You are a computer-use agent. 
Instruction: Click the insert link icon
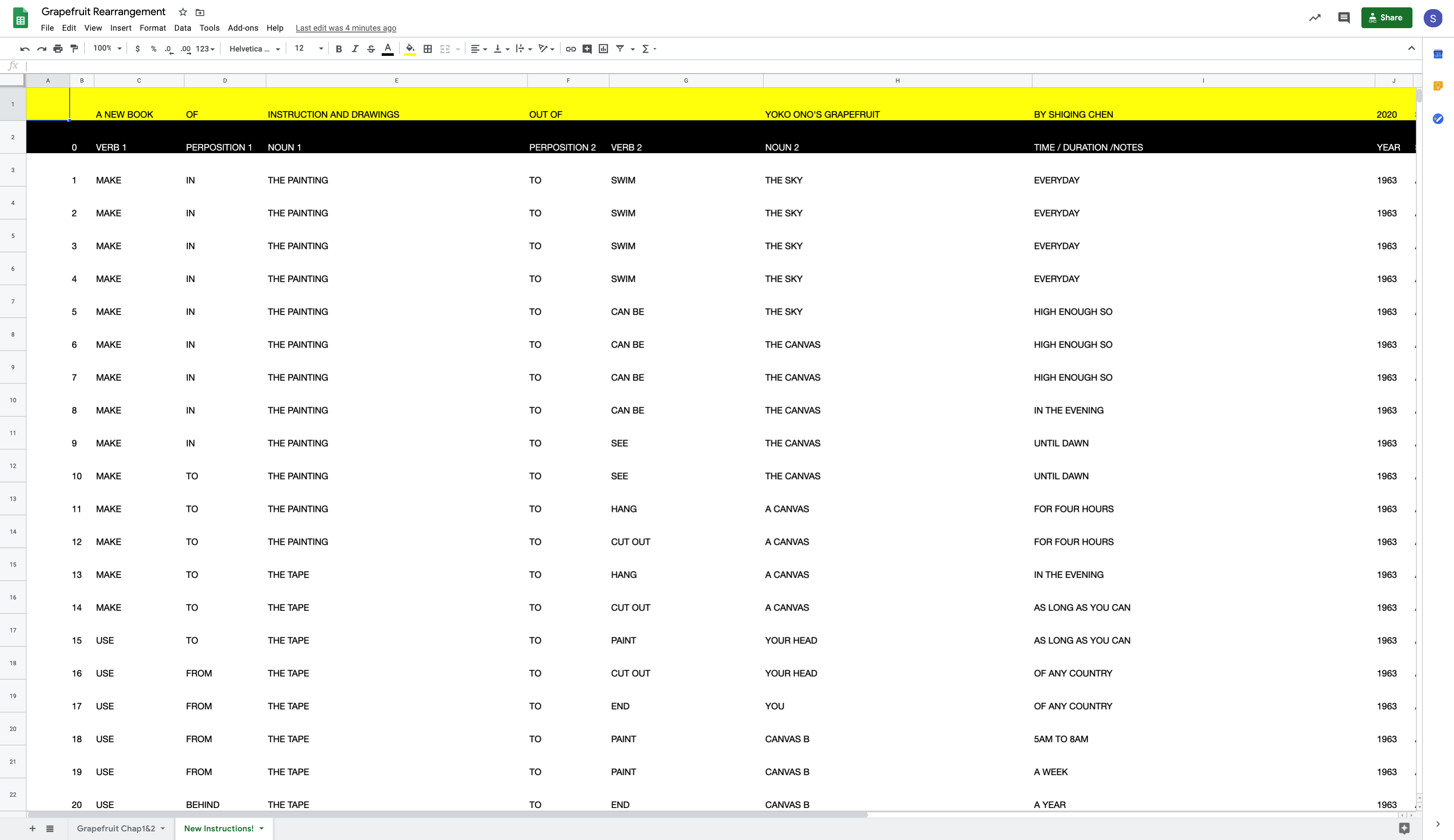point(570,49)
